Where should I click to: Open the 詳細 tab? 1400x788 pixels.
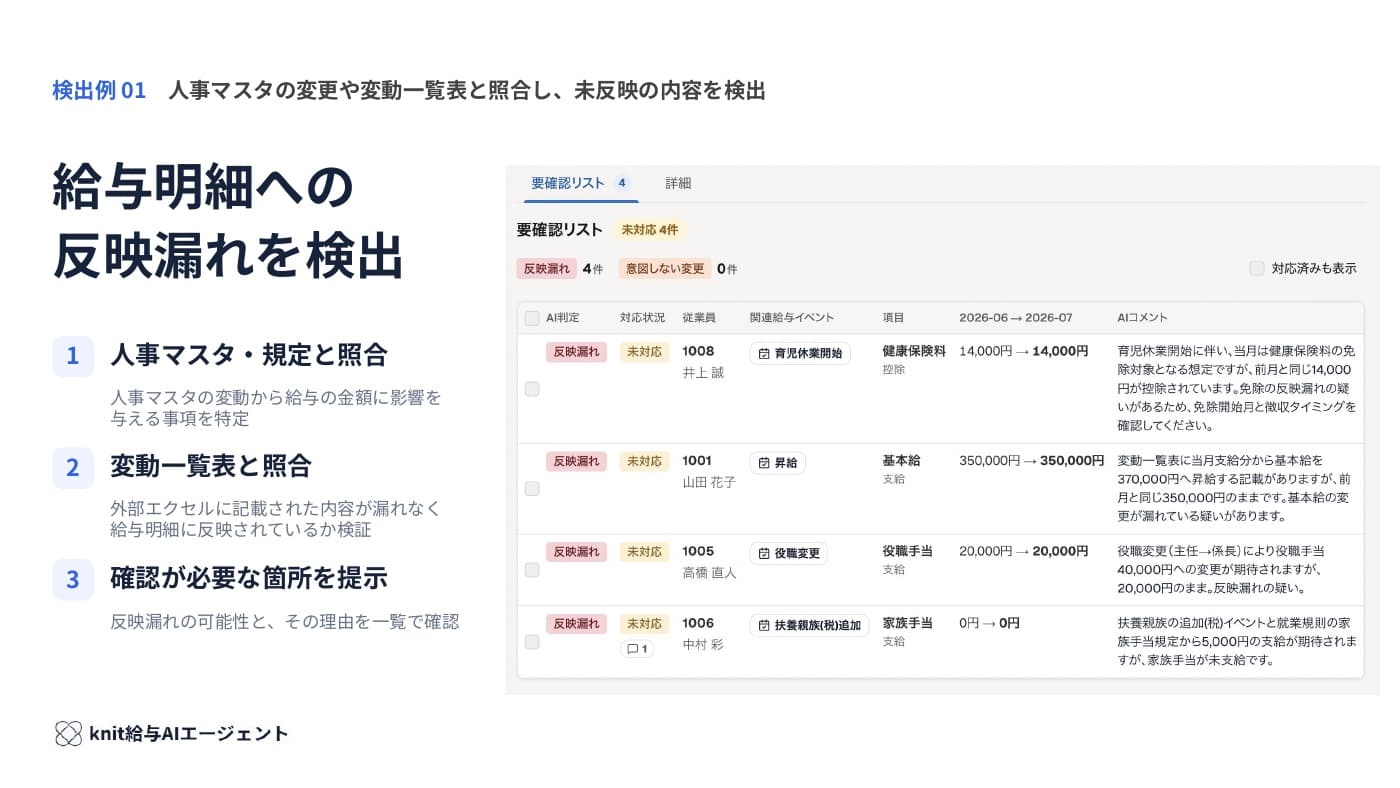678,183
